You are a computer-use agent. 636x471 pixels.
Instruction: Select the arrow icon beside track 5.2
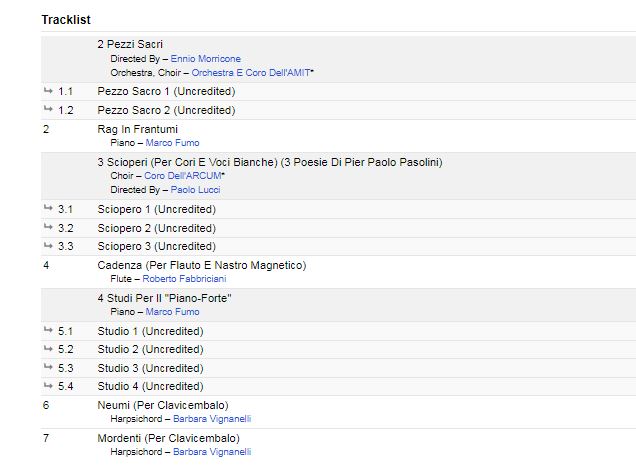pyautogui.click(x=49, y=349)
